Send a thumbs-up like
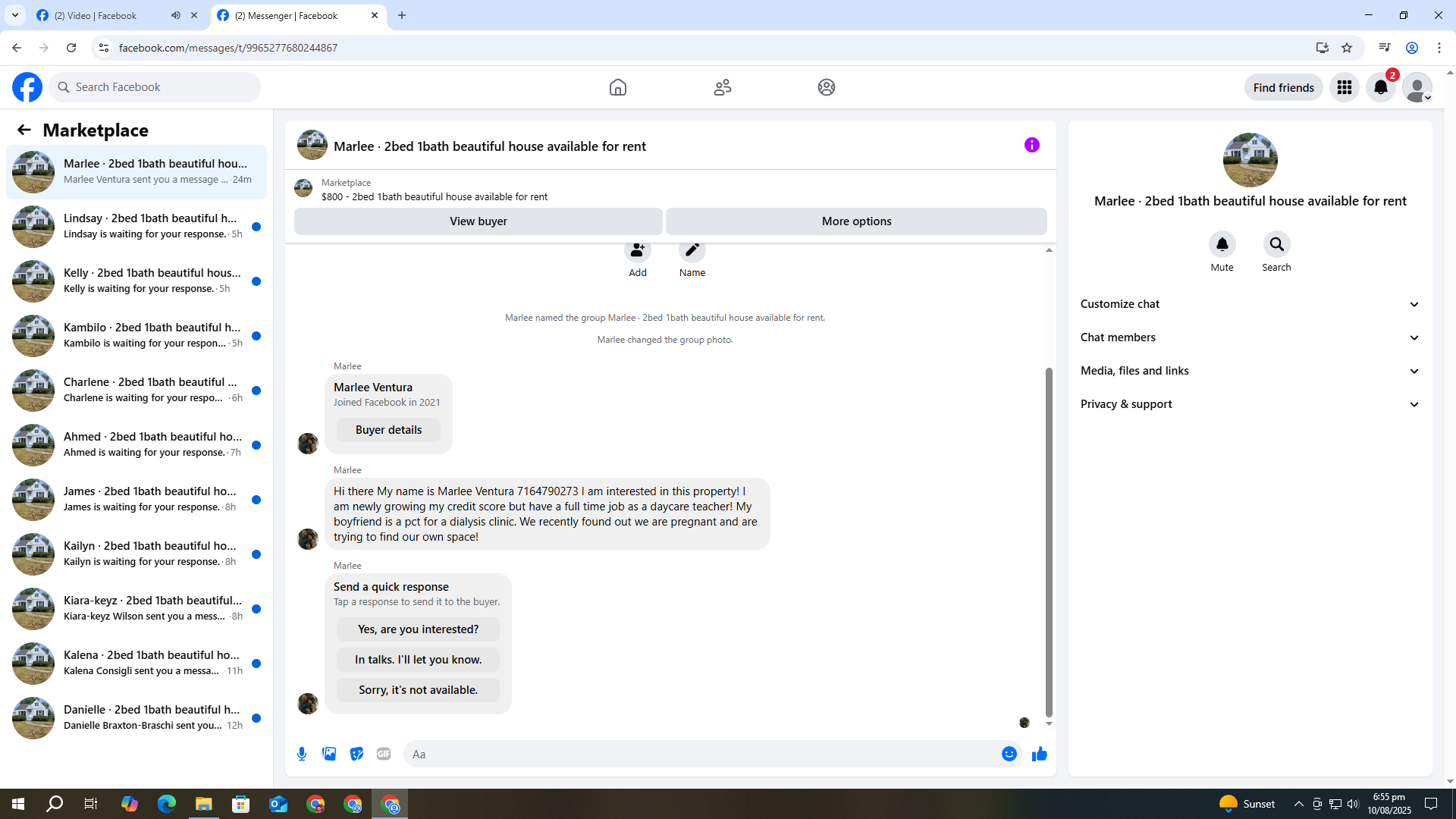The image size is (1456, 819). [x=1039, y=754]
